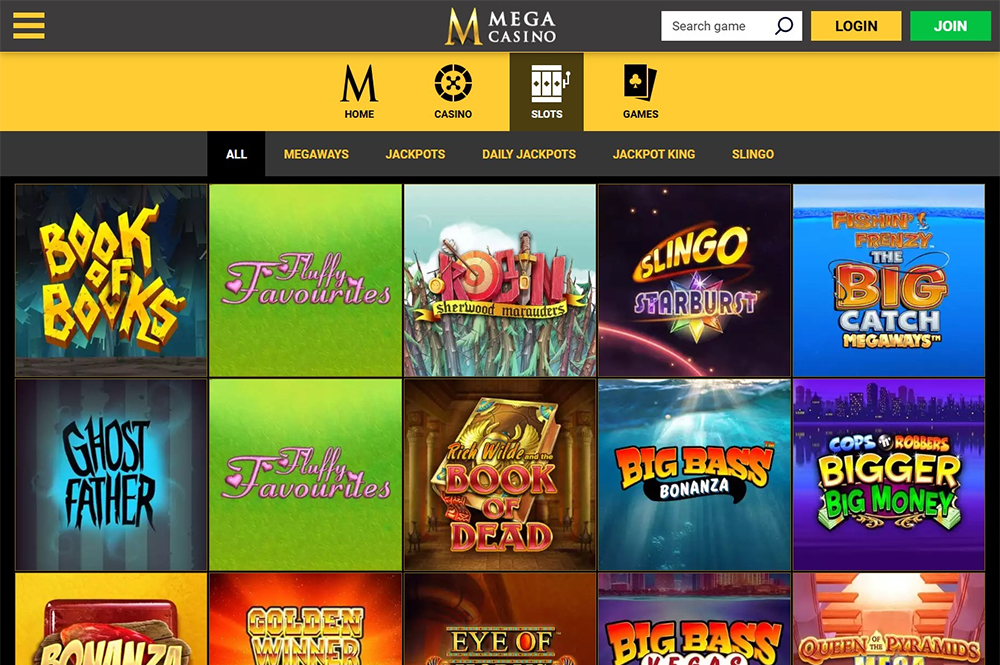This screenshot has height=665, width=1000.
Task: Switch to the Jackpots tab
Action: 415,154
